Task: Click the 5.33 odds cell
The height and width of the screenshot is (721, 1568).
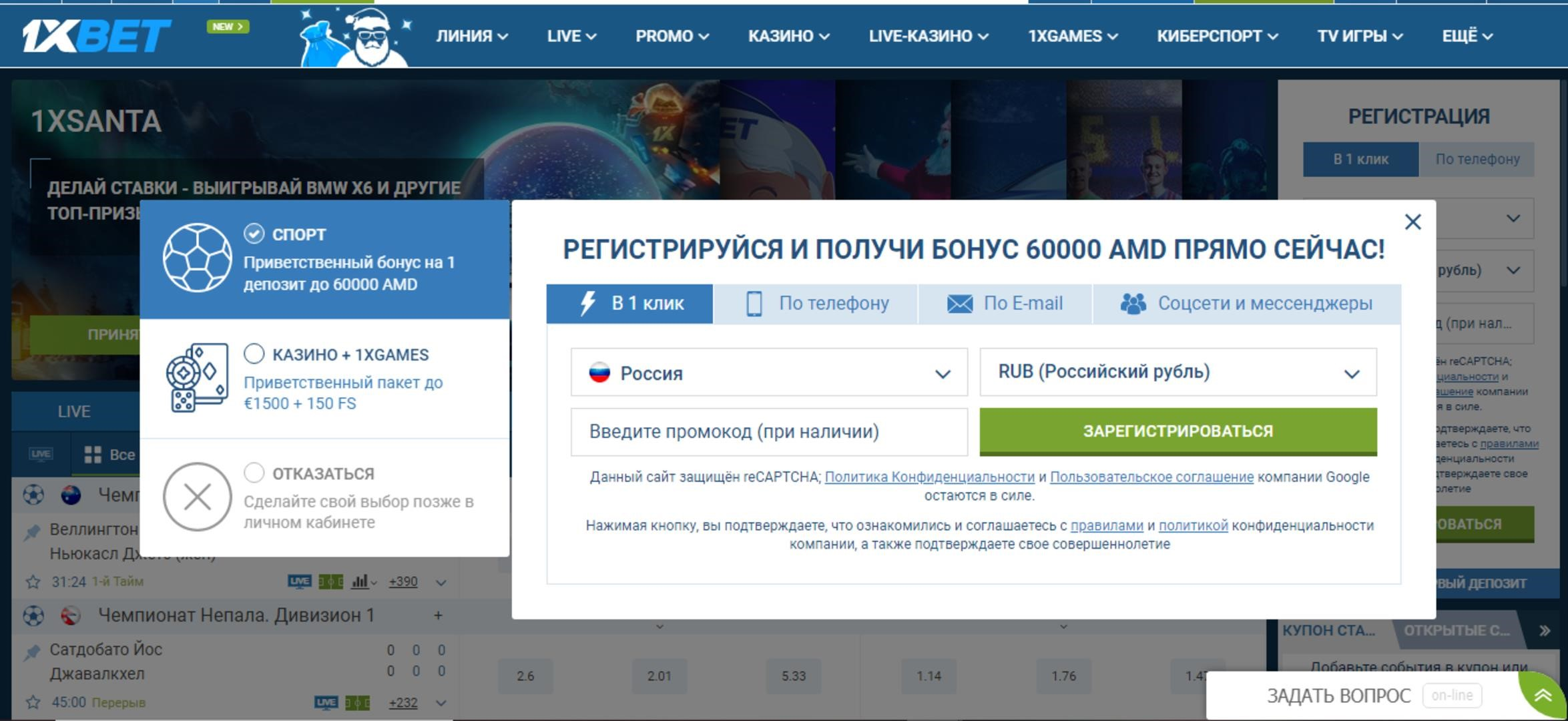Action: tap(794, 676)
